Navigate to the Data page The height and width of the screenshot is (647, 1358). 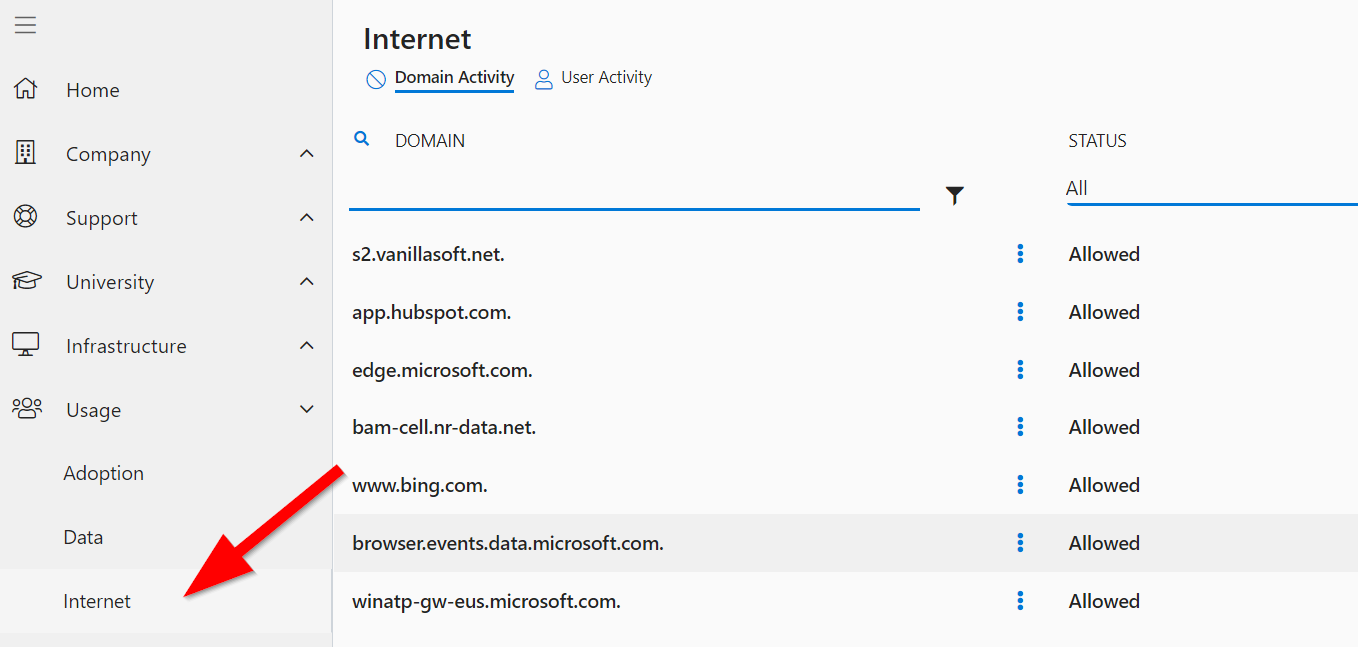(x=83, y=537)
